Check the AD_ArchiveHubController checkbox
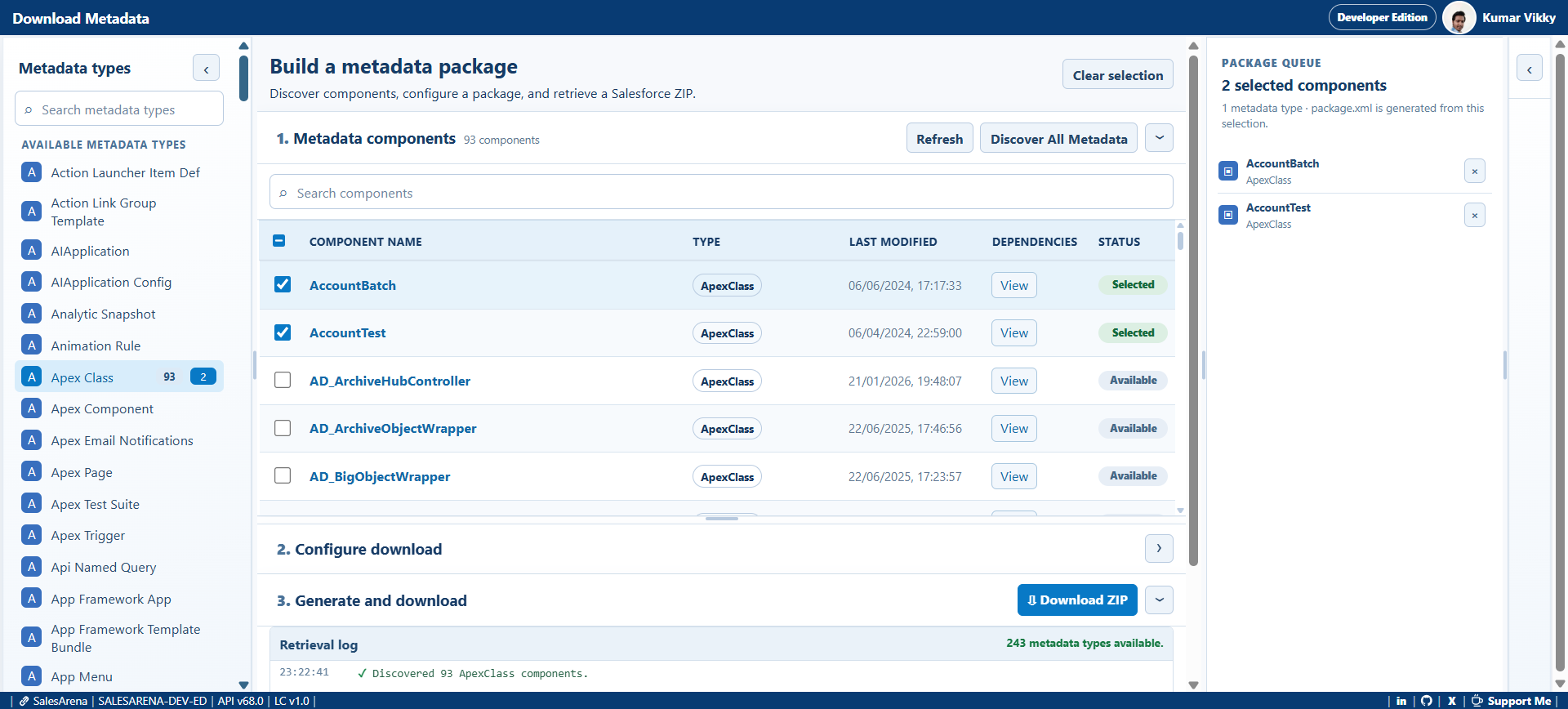This screenshot has height=709, width=1568. 283,380
